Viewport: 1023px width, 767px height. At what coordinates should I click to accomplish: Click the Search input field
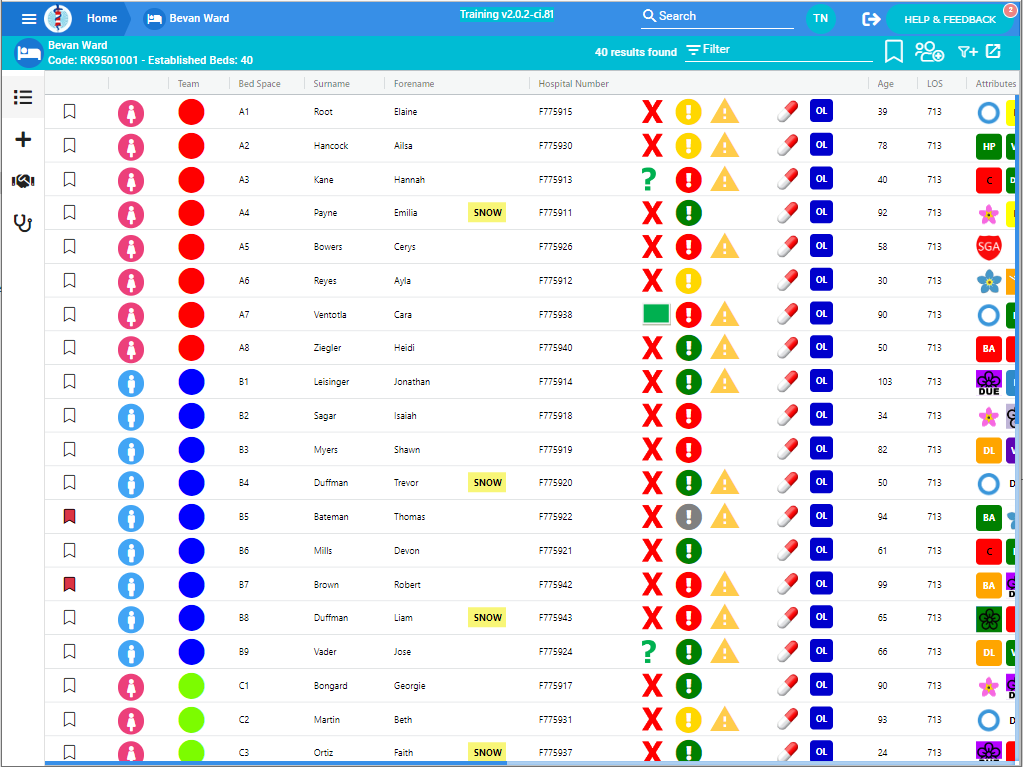[717, 16]
